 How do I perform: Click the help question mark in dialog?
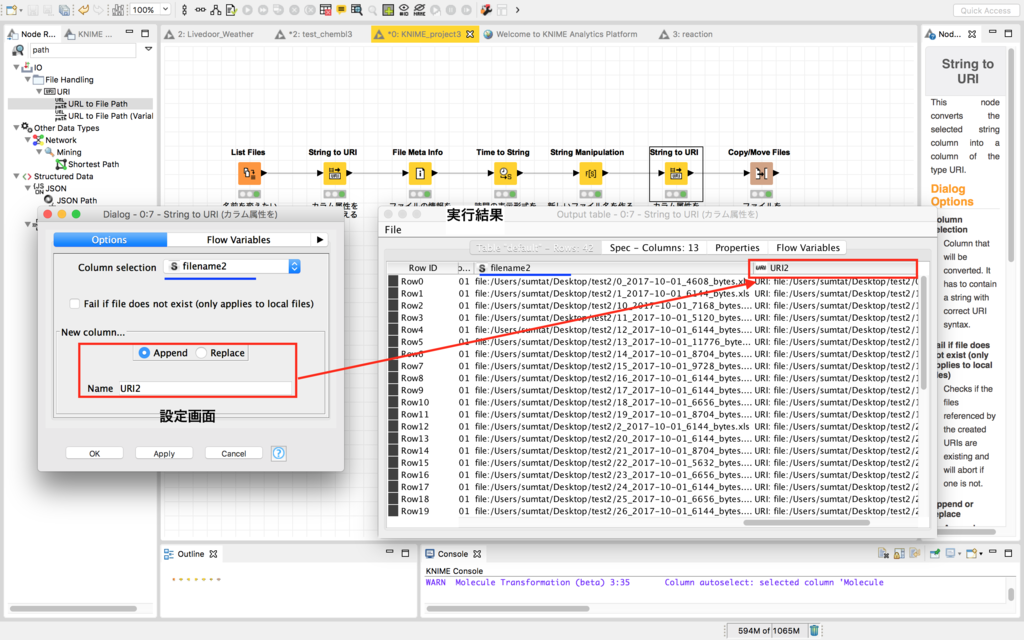pyautogui.click(x=279, y=453)
